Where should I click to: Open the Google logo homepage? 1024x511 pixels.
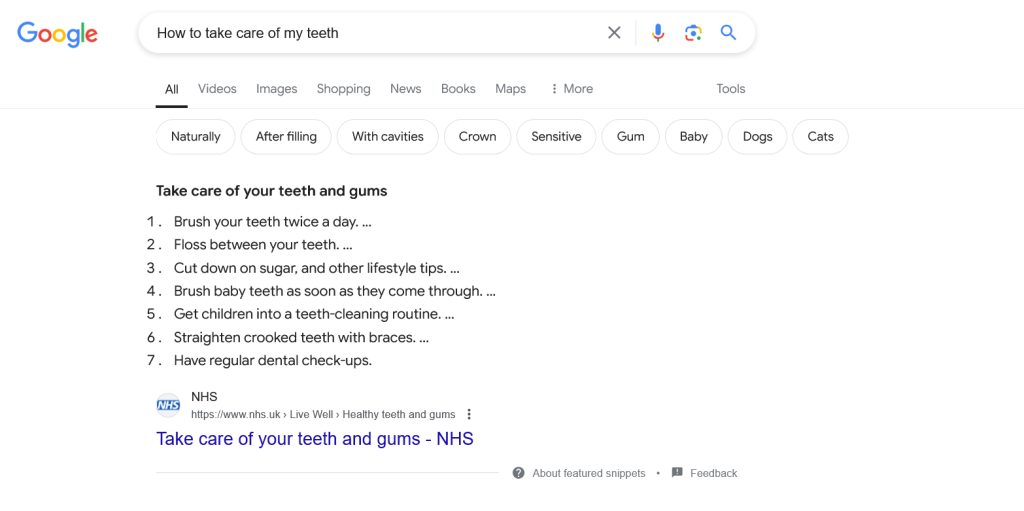[x=57, y=34]
